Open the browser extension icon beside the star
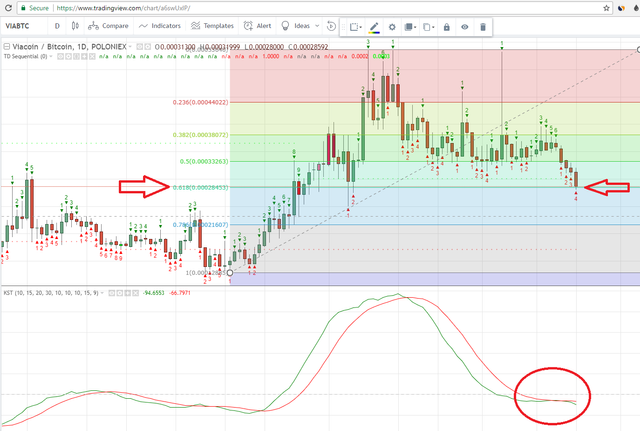The height and width of the screenshot is (431, 640). click(622, 8)
